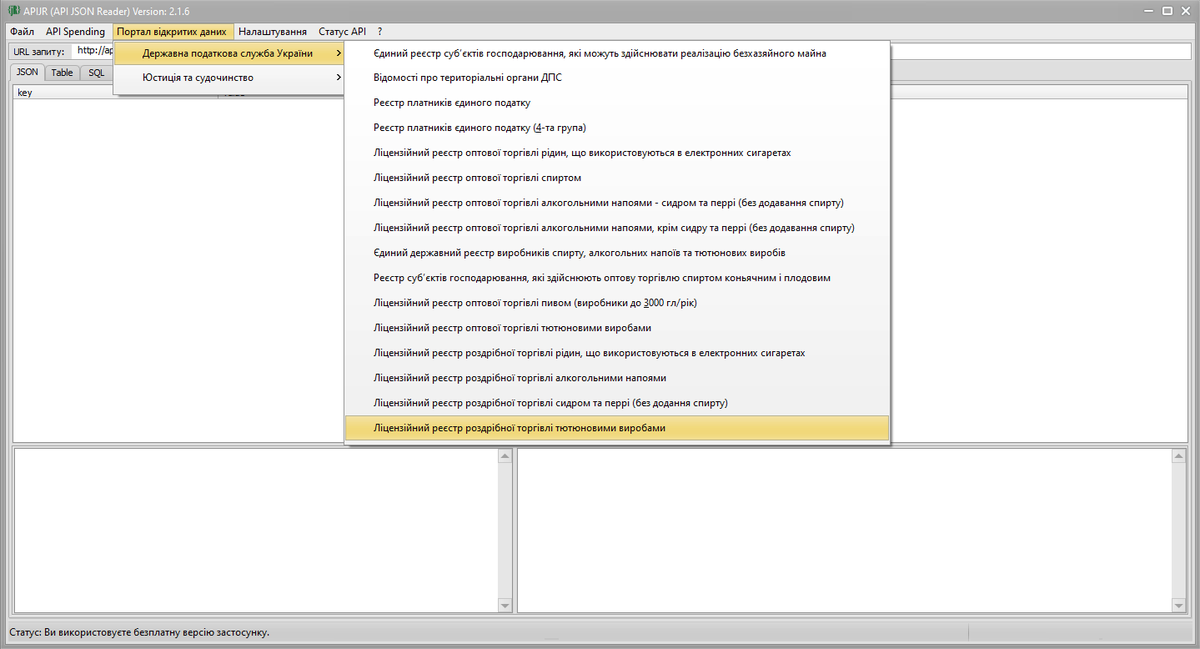Viewport: 1200px width, 649px height.
Task: Switch to the Table tab
Action: (x=62, y=73)
